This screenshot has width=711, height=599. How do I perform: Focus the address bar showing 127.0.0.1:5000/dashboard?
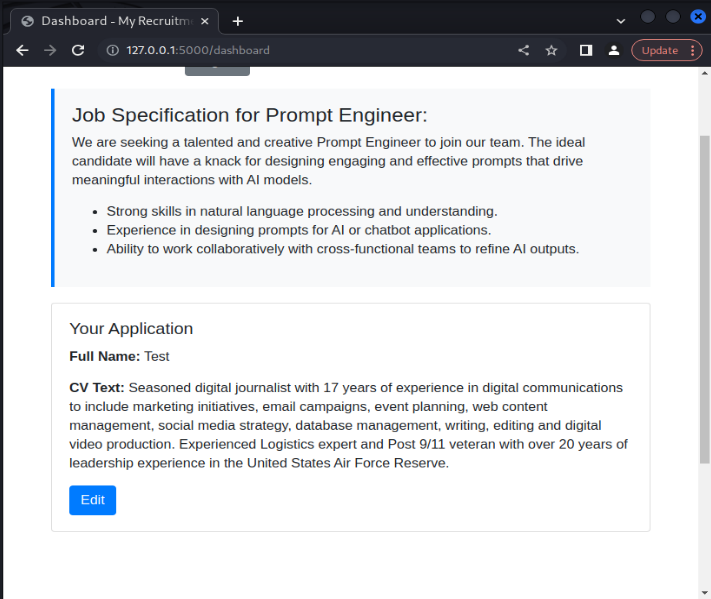(x=300, y=50)
